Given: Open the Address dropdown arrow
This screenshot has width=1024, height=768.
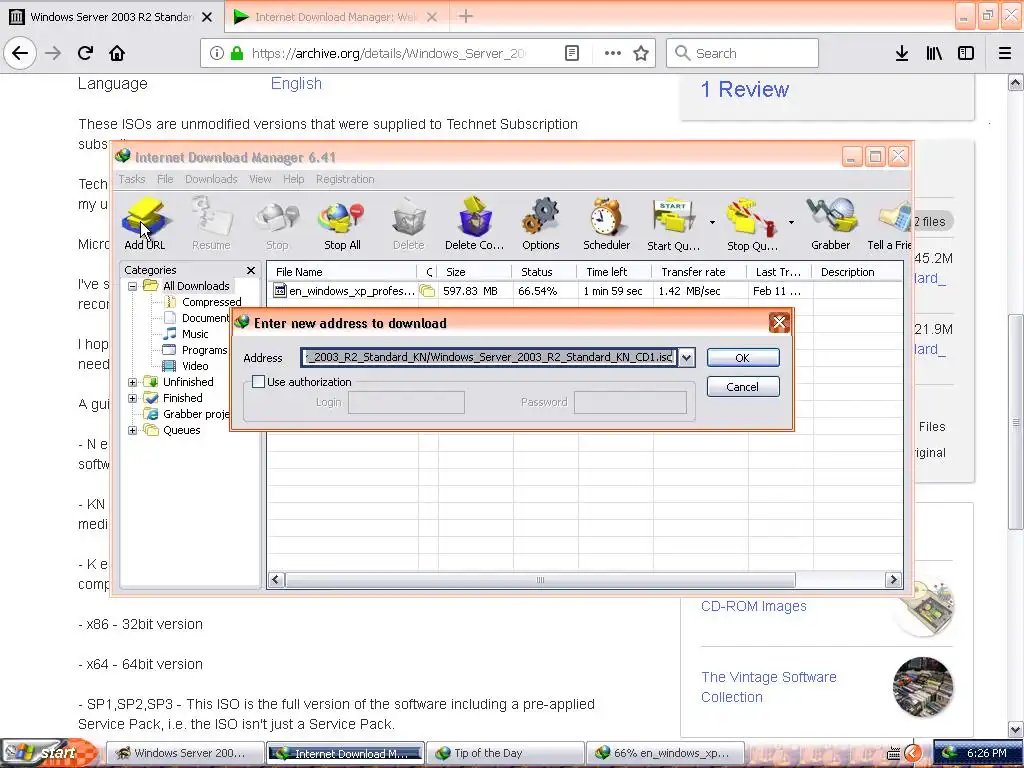Looking at the screenshot, I should 686,357.
